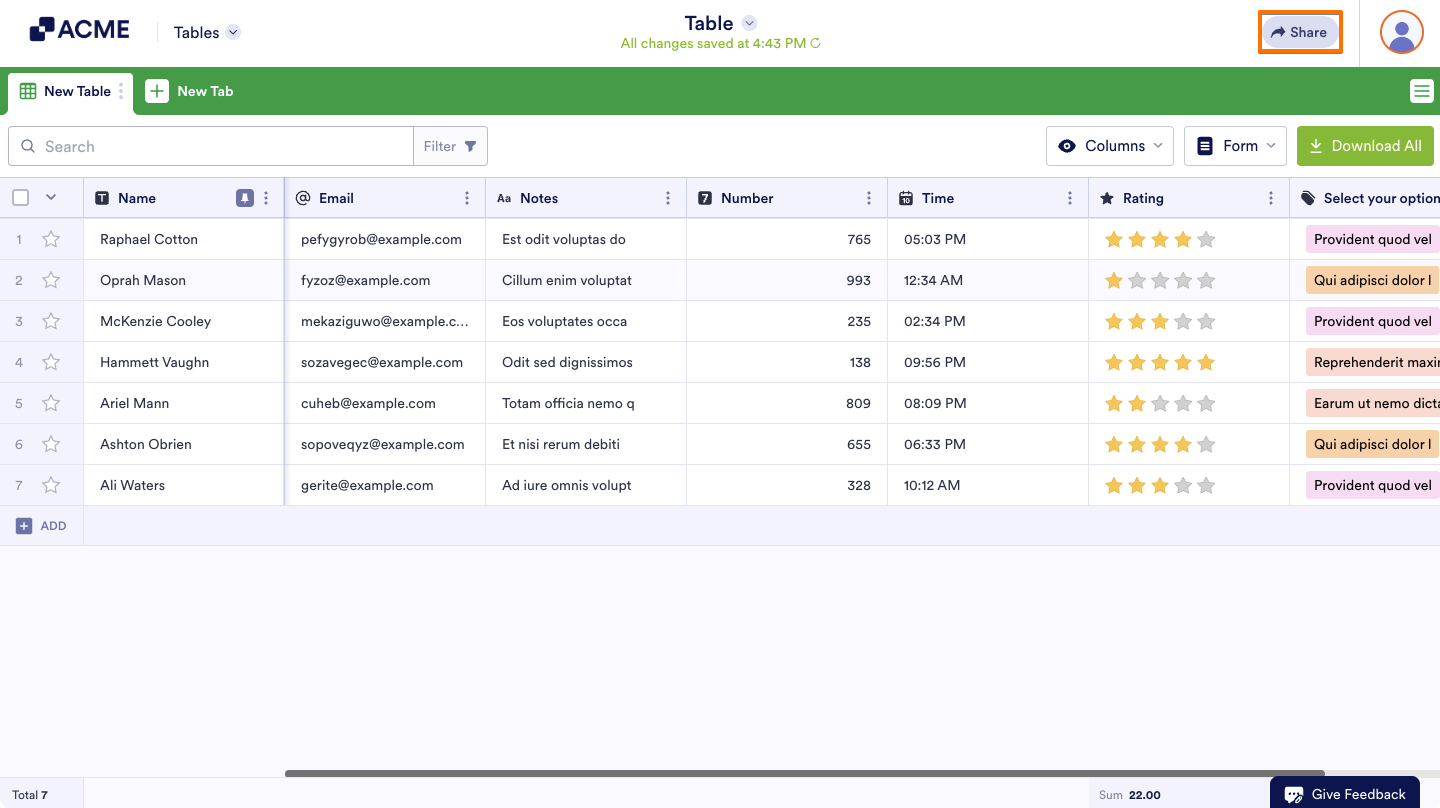Open Name column three-dot options
Viewport: 1440px width, 808px height.
click(x=266, y=198)
